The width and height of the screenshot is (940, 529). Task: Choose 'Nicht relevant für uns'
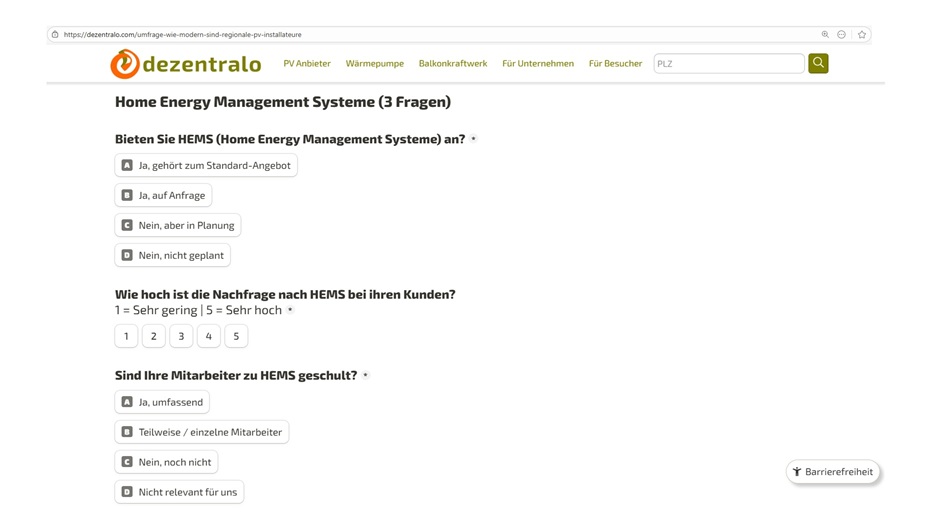coord(179,492)
